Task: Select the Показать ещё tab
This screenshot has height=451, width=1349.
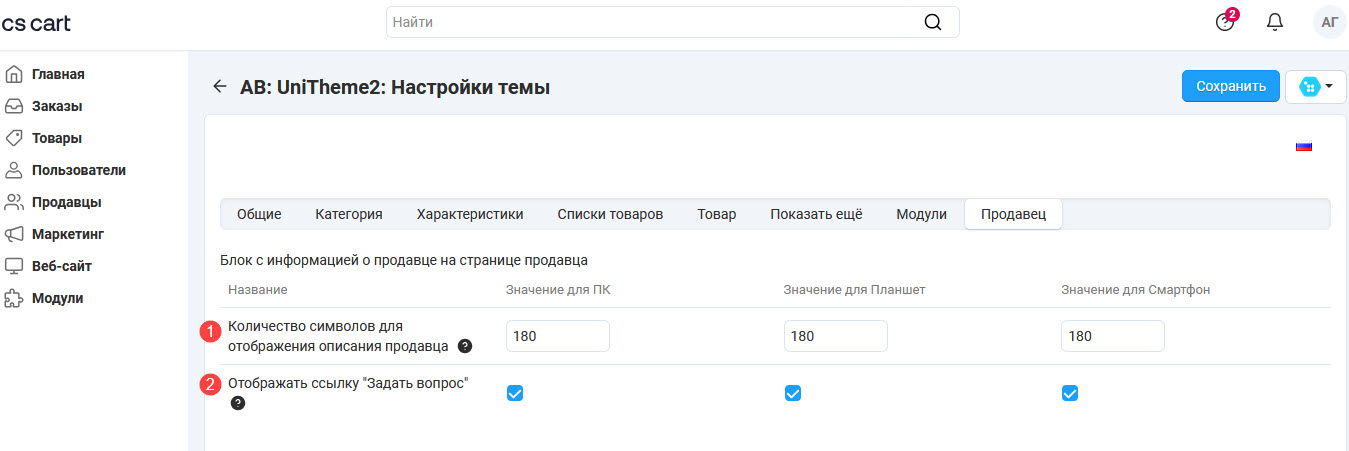Action: [x=816, y=214]
